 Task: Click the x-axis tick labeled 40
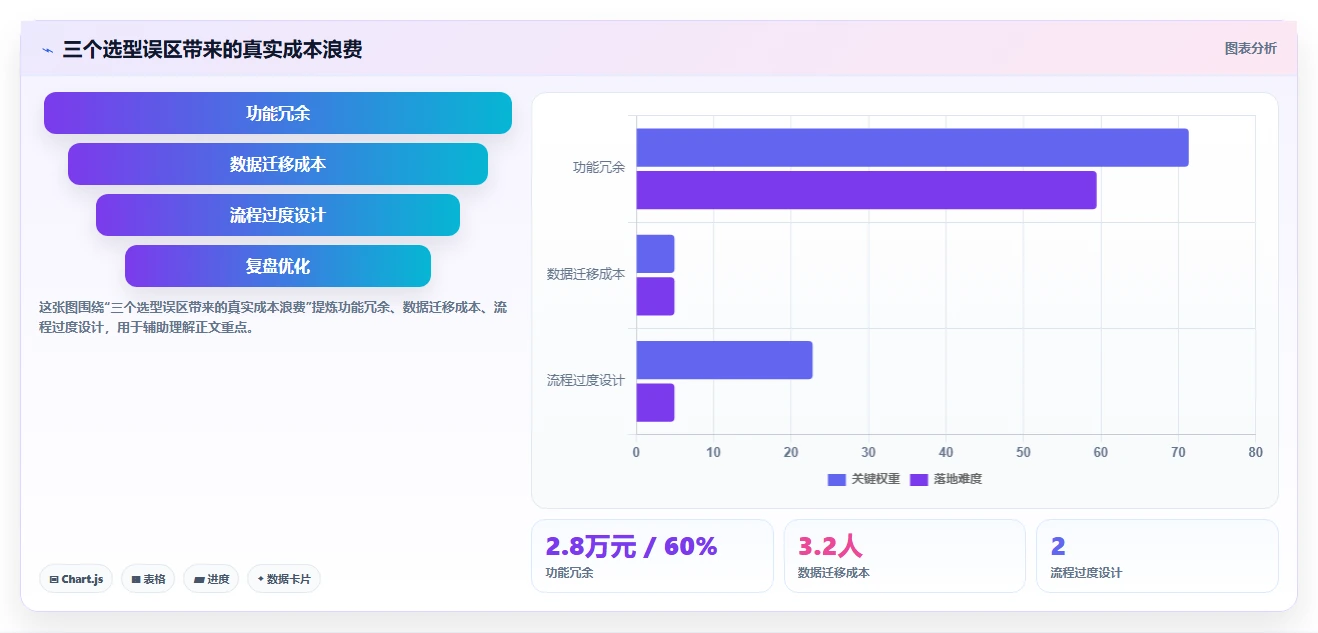point(946,452)
